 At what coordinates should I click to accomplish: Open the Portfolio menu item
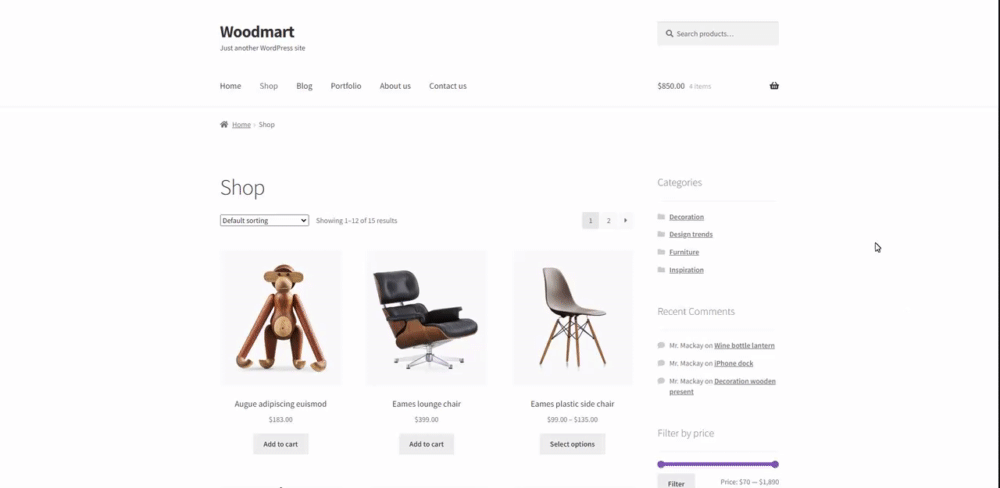click(x=346, y=86)
